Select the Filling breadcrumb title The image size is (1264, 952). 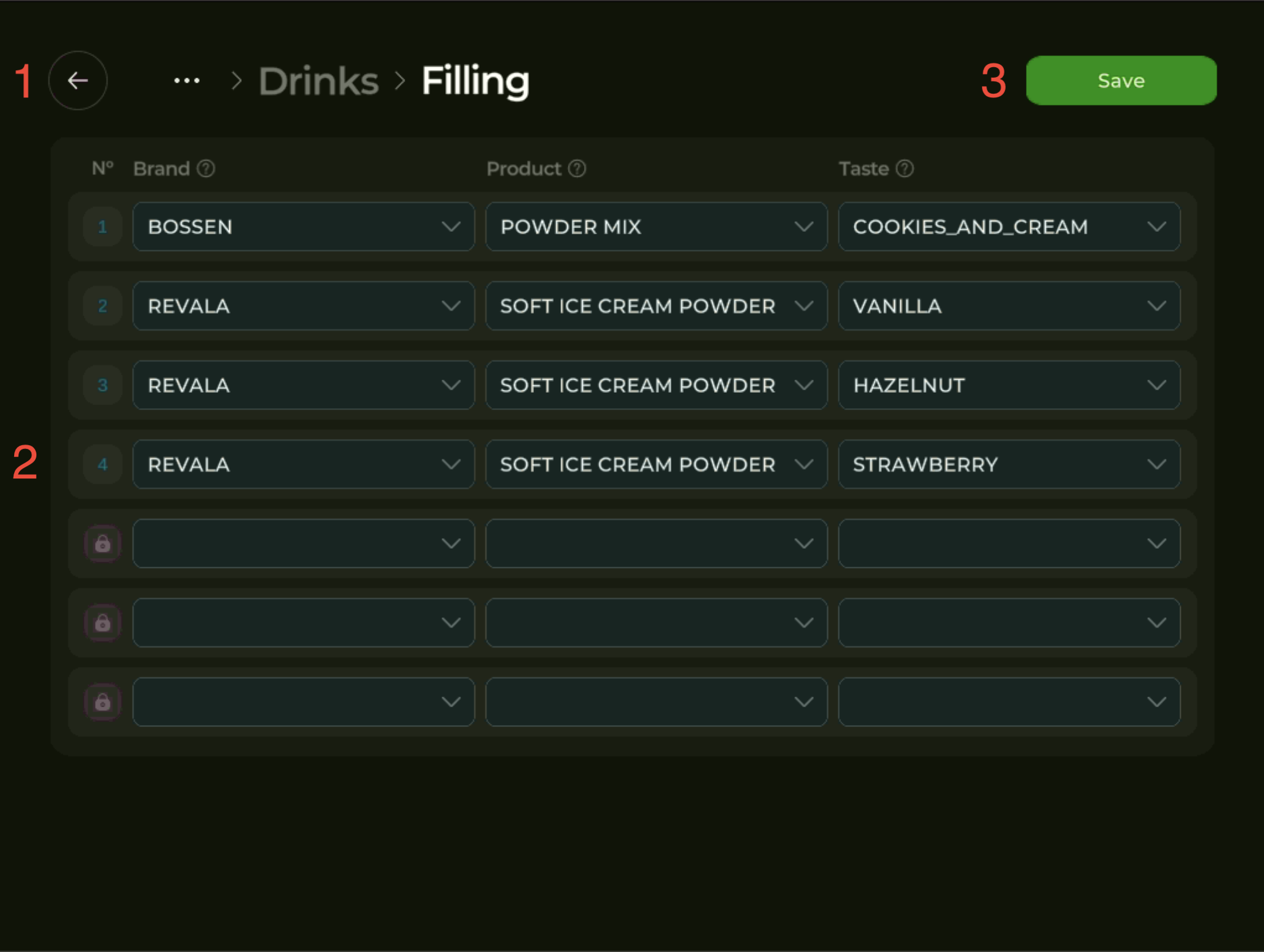(475, 81)
